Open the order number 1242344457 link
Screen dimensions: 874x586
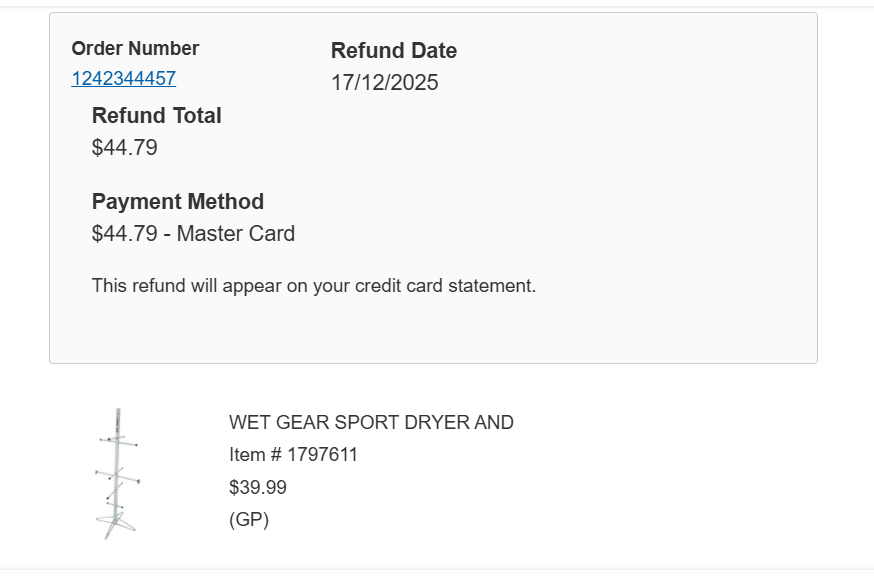pos(123,79)
